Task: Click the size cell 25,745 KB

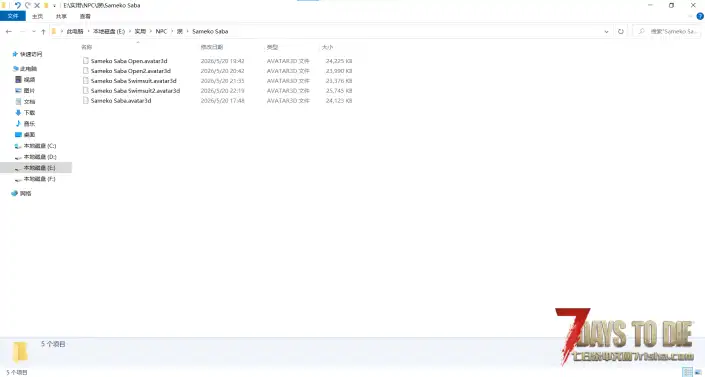Action: point(339,91)
